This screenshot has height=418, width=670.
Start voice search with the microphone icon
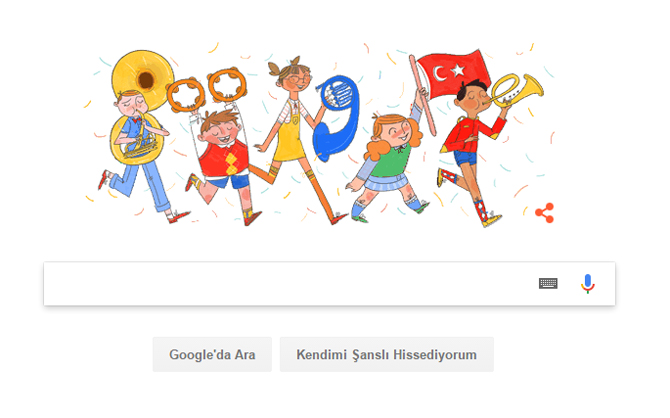click(x=588, y=283)
